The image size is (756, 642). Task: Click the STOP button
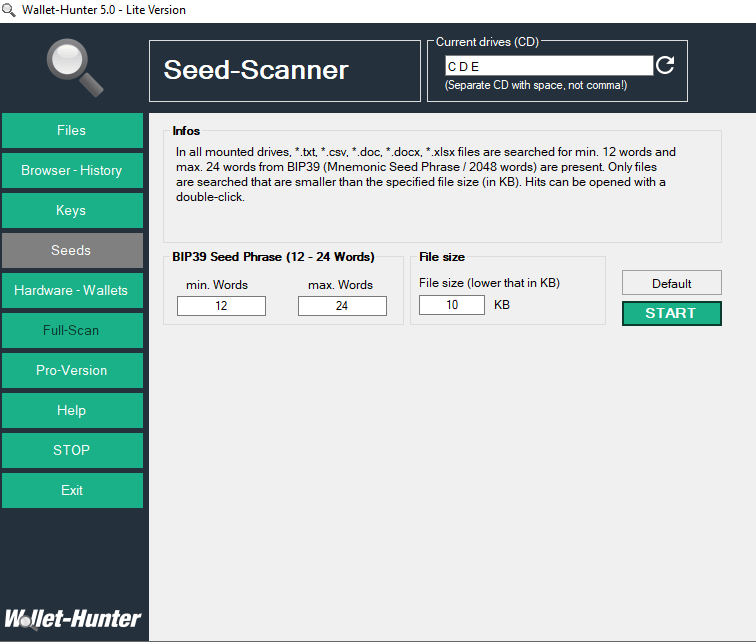tap(72, 450)
